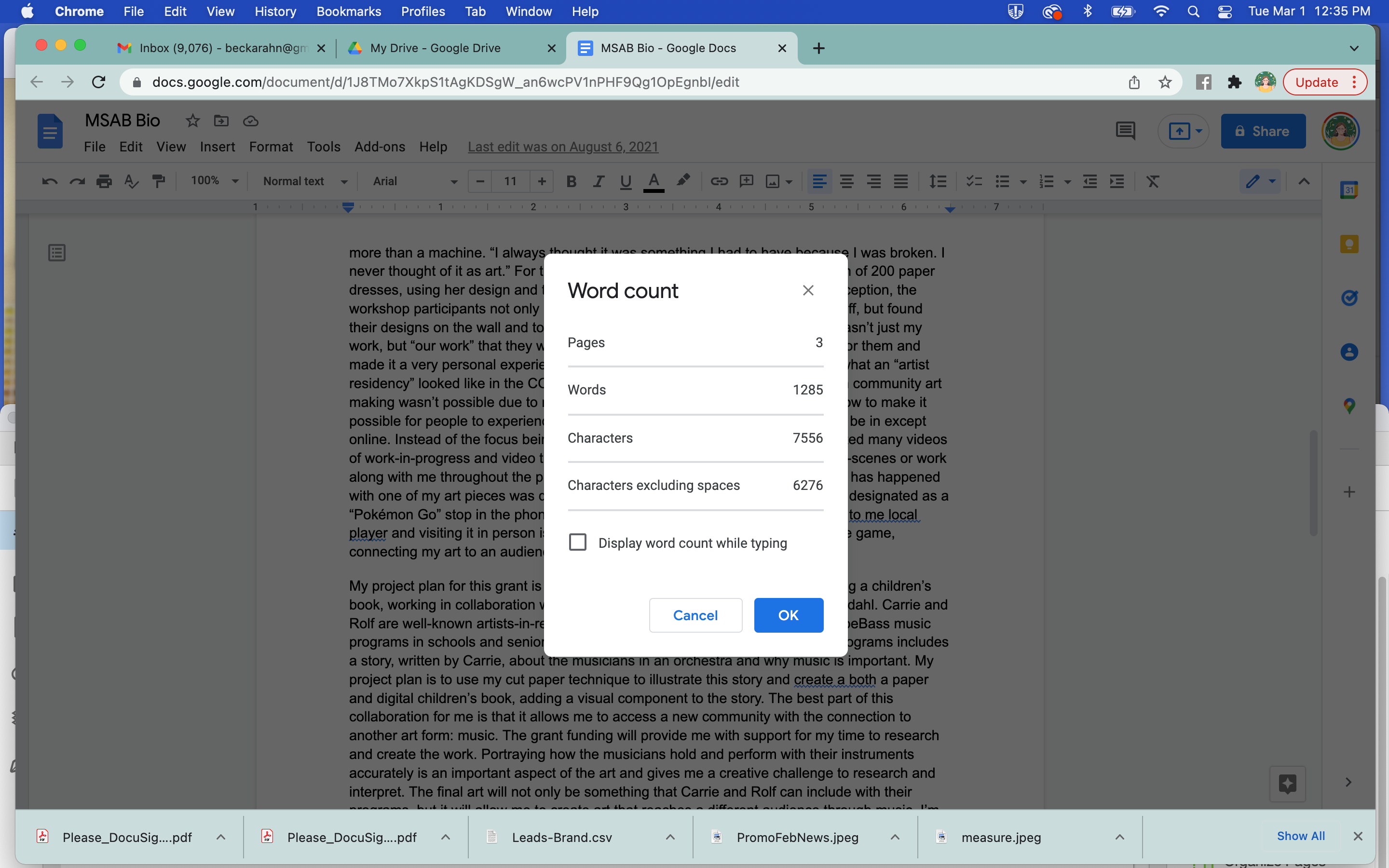Click the Redo arrow in the toolbar
The height and width of the screenshot is (868, 1389).
click(x=77, y=181)
